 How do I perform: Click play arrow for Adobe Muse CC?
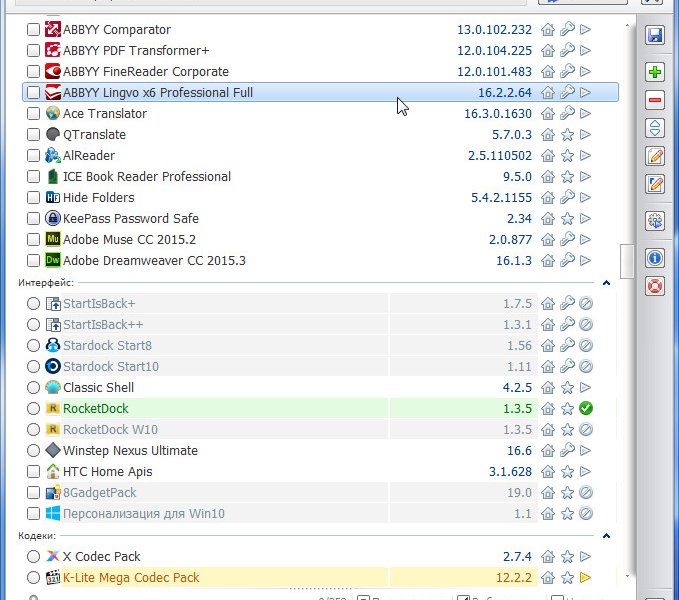tap(585, 239)
